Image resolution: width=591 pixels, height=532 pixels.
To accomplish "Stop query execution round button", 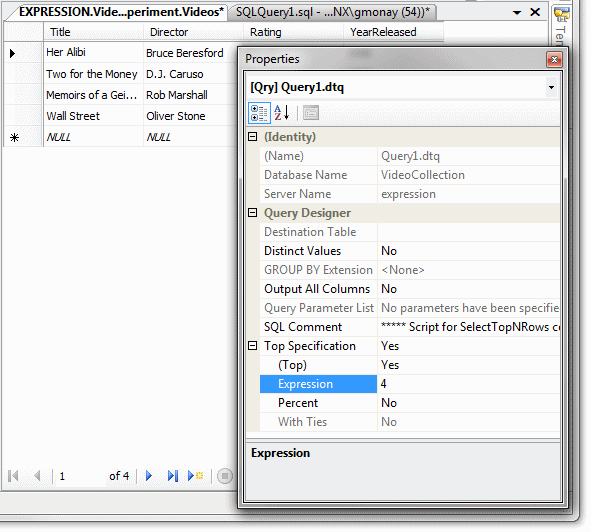I will click(x=225, y=477).
